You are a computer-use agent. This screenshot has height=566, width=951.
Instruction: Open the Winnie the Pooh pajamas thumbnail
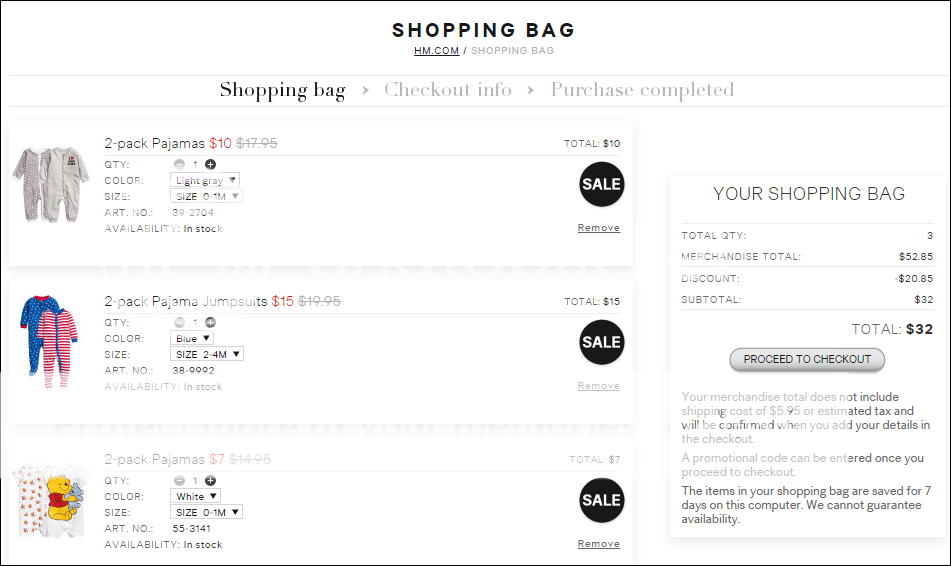49,500
